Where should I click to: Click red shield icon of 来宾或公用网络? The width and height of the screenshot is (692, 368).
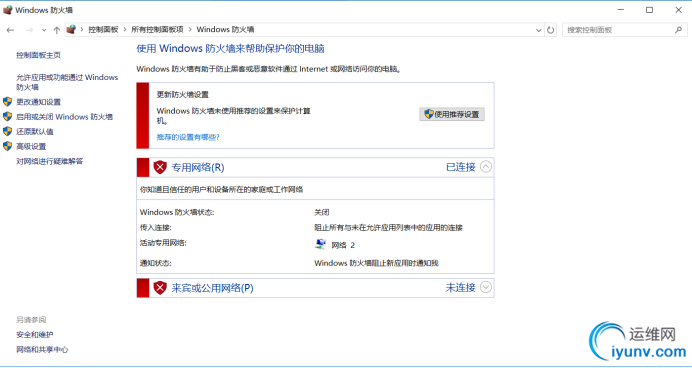(160, 288)
